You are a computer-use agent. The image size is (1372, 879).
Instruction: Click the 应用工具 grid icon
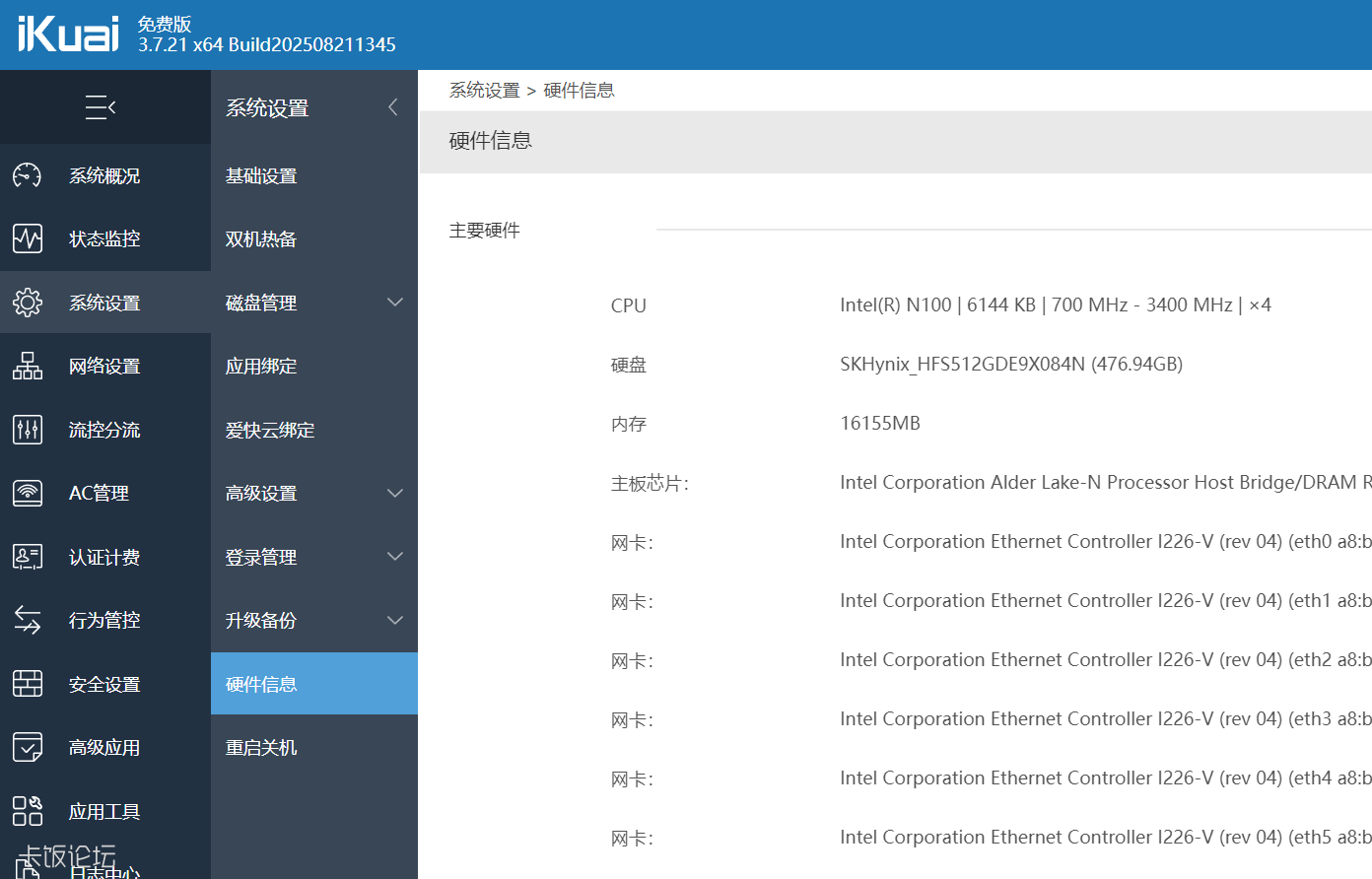click(28, 811)
